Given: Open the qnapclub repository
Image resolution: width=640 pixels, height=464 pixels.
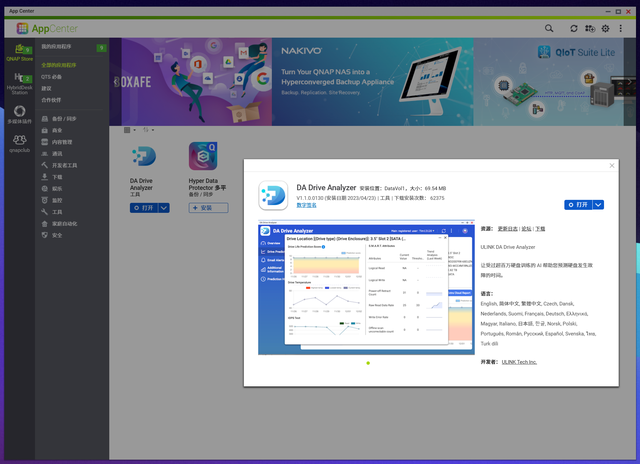Looking at the screenshot, I should click(x=20, y=144).
